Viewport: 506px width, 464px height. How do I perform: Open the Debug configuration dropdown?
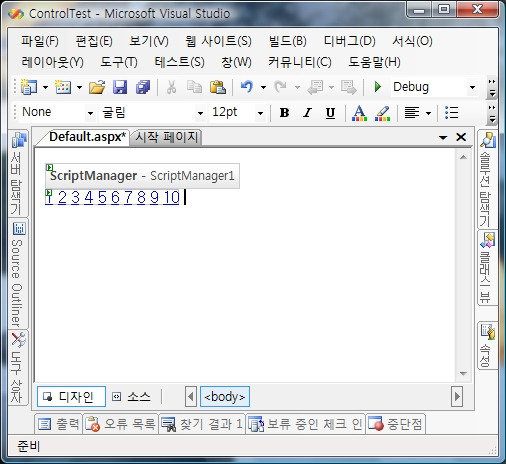pos(472,87)
